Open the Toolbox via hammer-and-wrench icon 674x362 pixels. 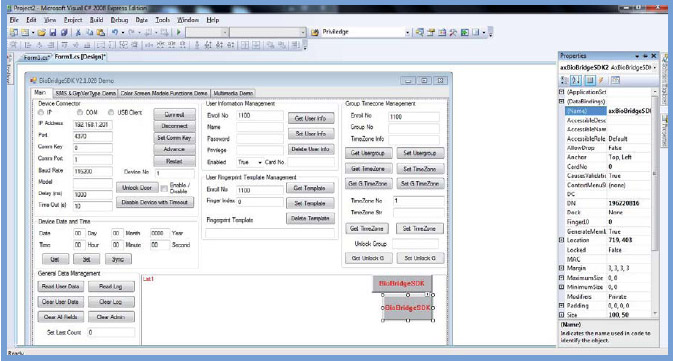(453, 32)
